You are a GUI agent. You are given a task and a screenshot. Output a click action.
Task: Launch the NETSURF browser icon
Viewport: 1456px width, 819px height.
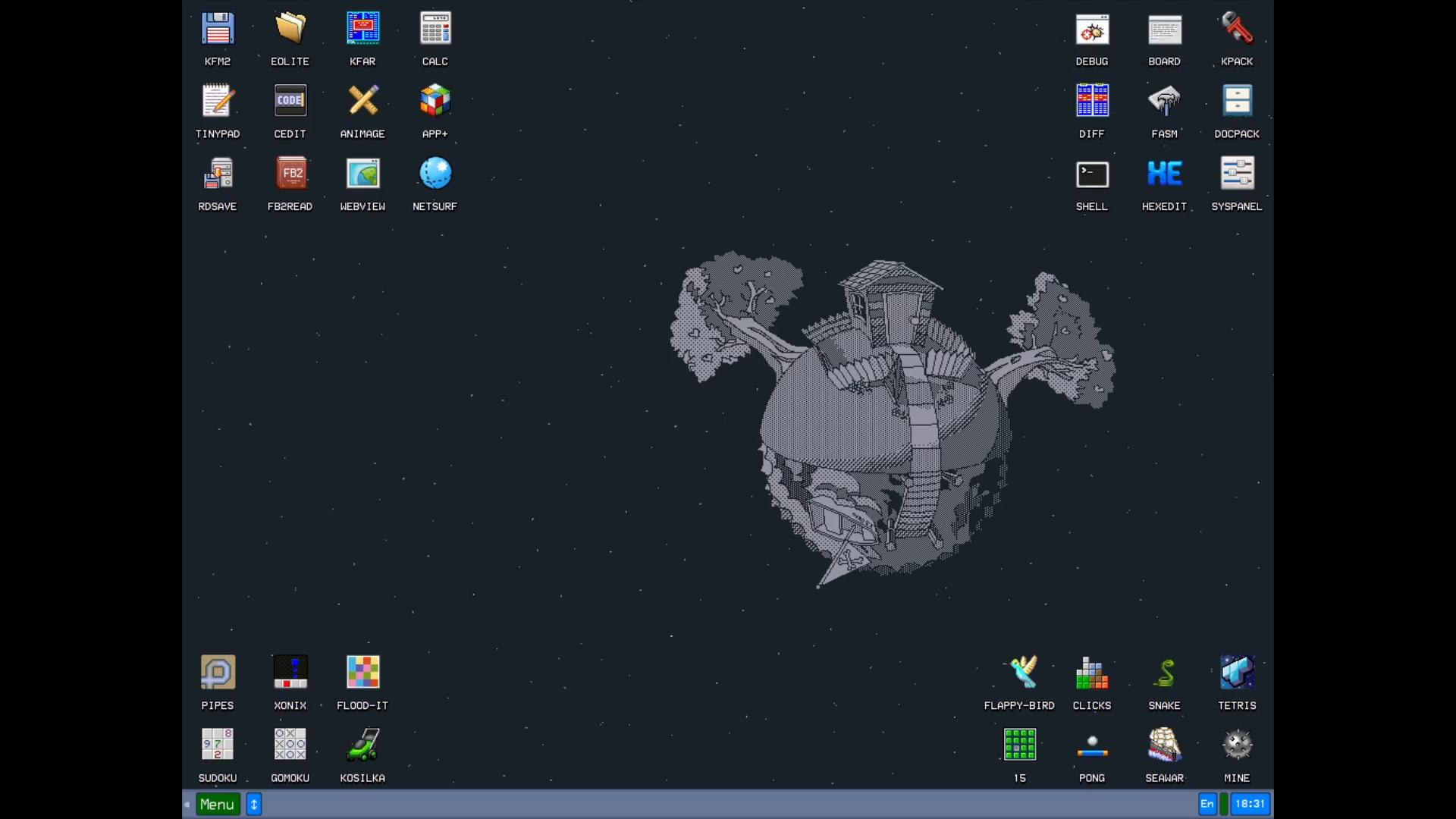pyautogui.click(x=435, y=174)
